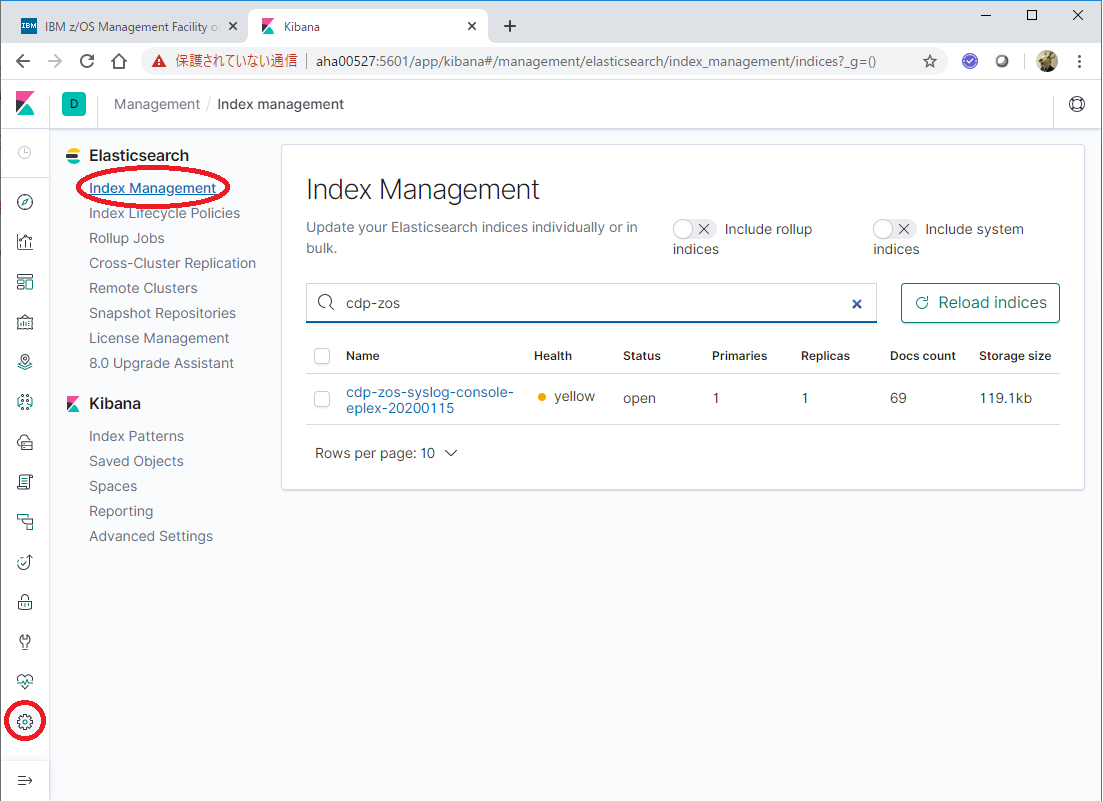Image resolution: width=1103 pixels, height=801 pixels.
Task: Open the Kibana home logo
Action: click(25, 103)
